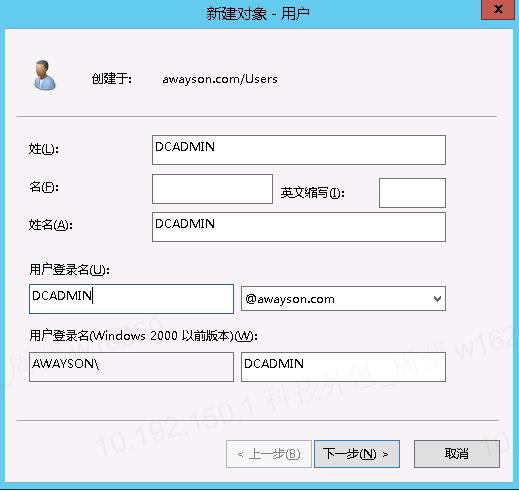The height and width of the screenshot is (491, 519).
Task: Click the 用户登录名(U): label text
Action: (x=69, y=270)
